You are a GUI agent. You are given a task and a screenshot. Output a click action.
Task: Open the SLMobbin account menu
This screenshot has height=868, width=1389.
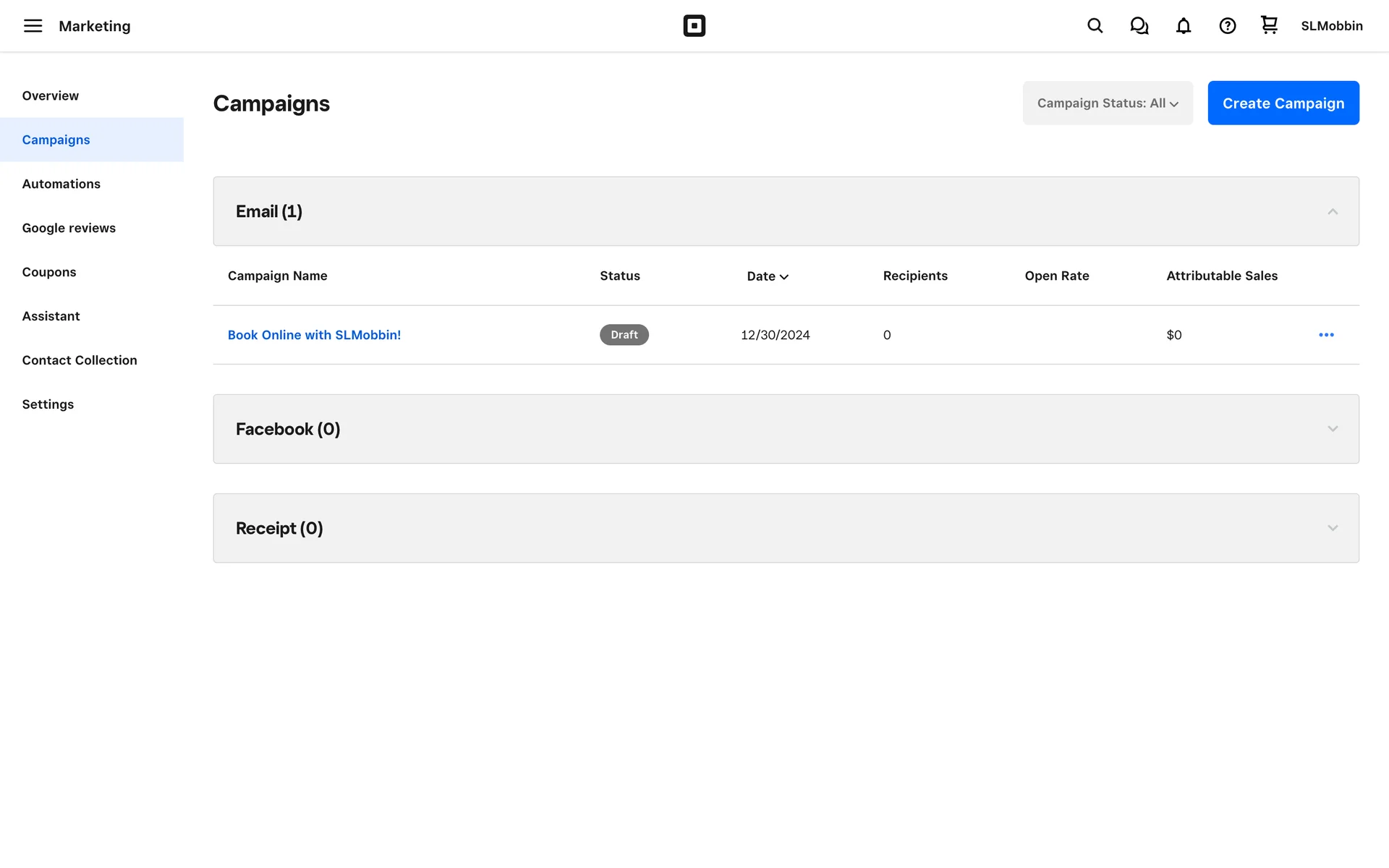(1331, 26)
